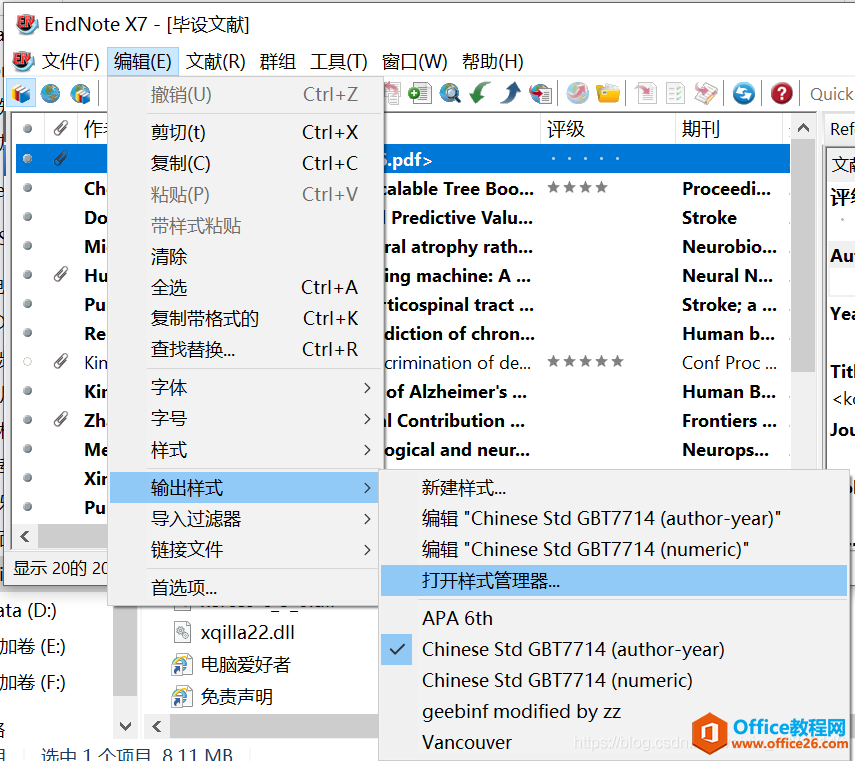Open the 群组 menu

pyautogui.click(x=278, y=61)
